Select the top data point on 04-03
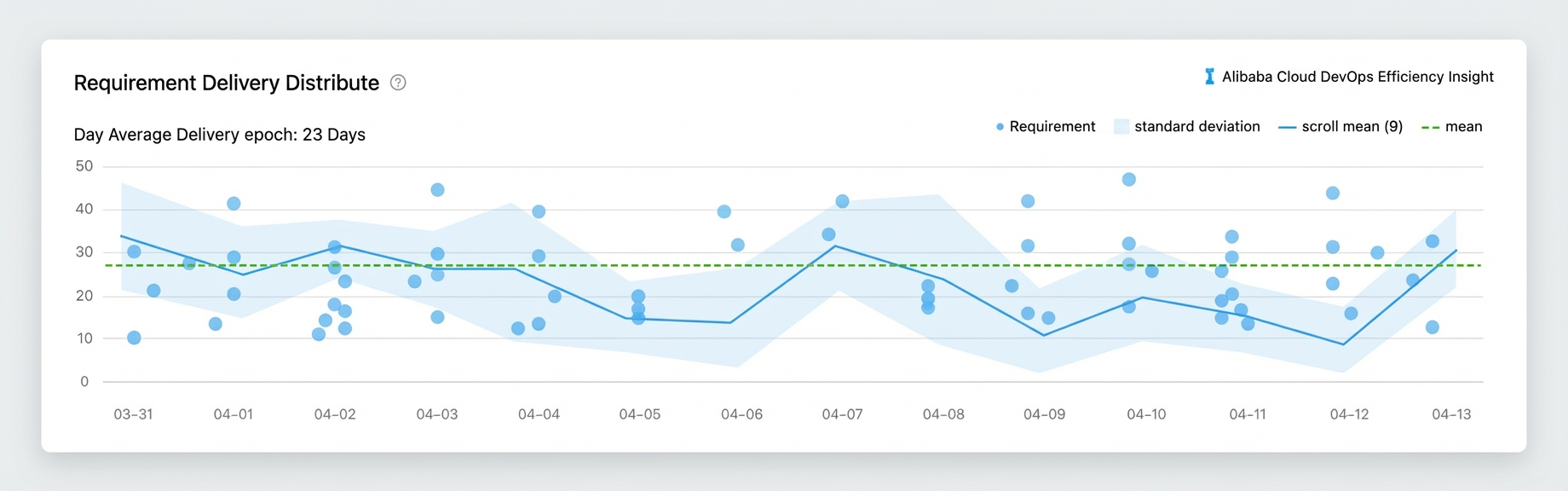 (x=437, y=190)
